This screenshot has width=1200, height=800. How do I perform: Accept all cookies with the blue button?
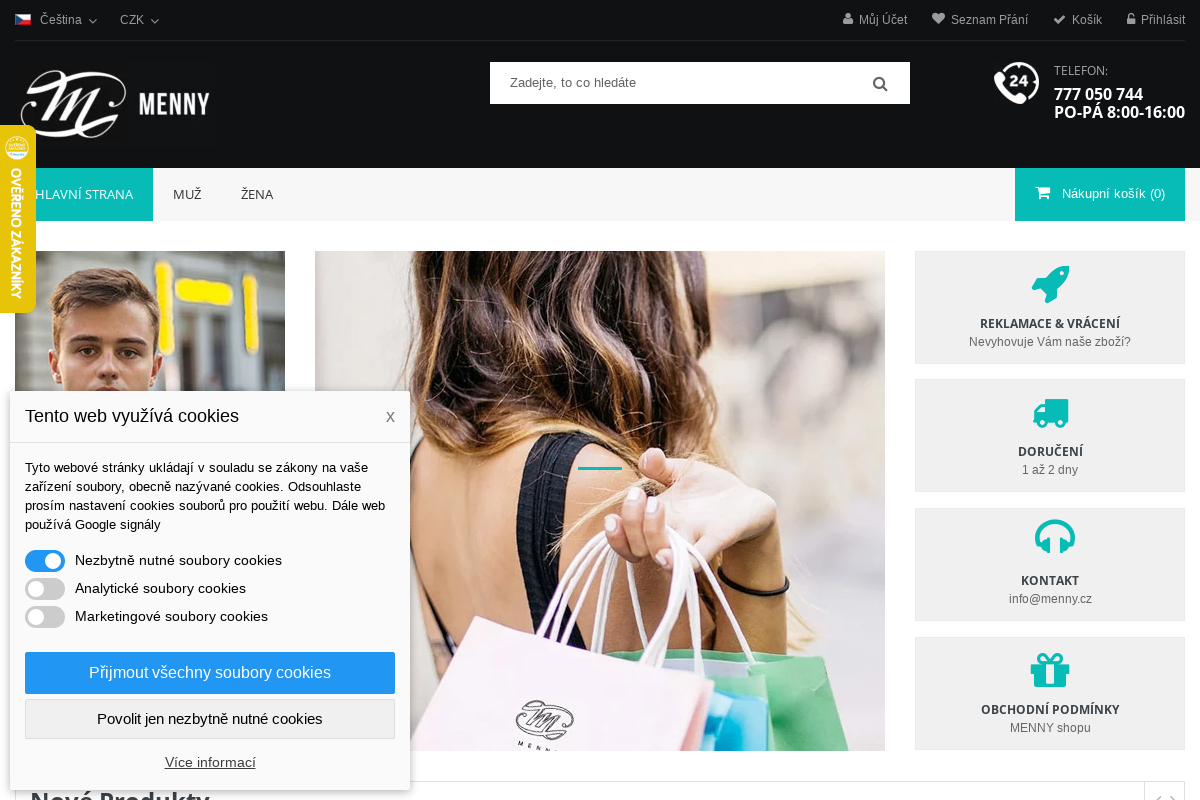[210, 673]
